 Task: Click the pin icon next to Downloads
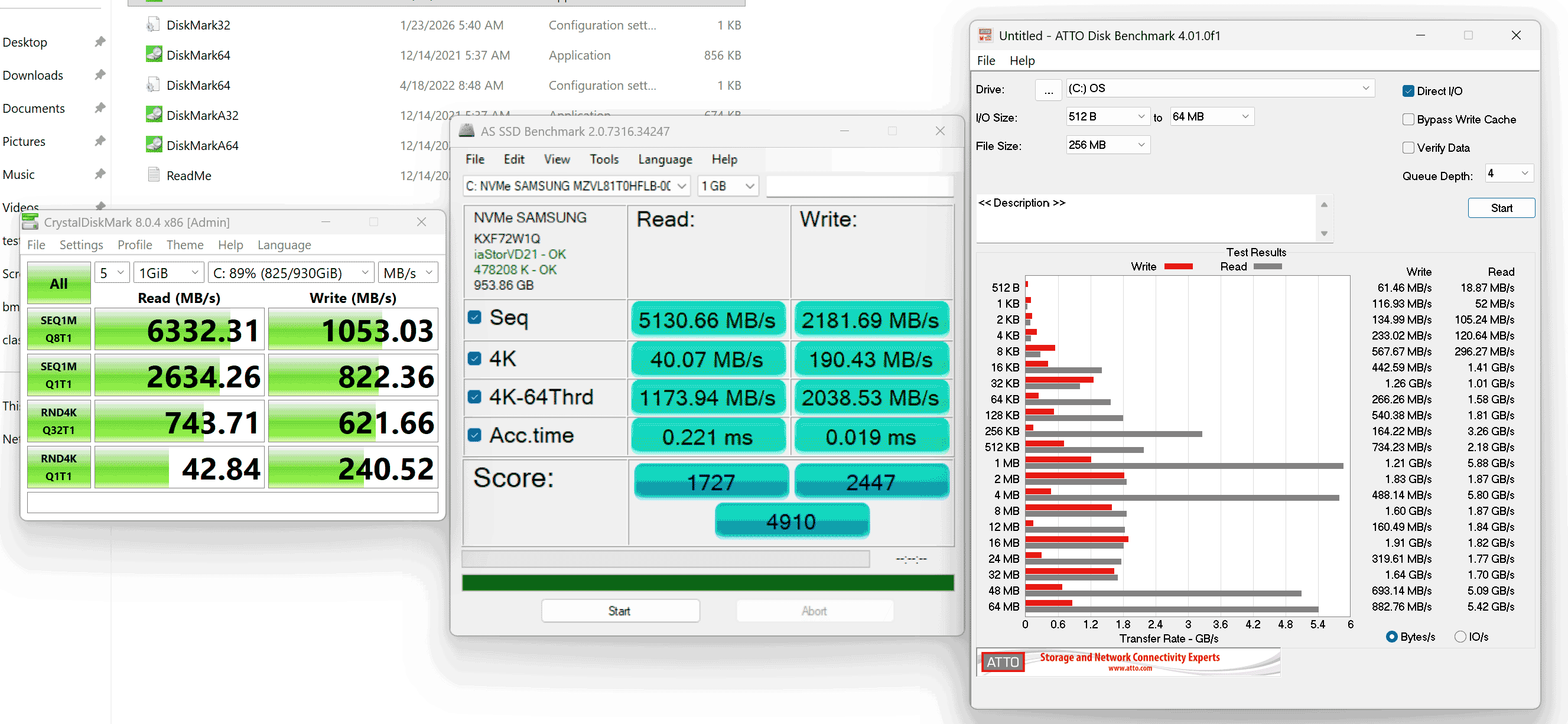pos(100,75)
